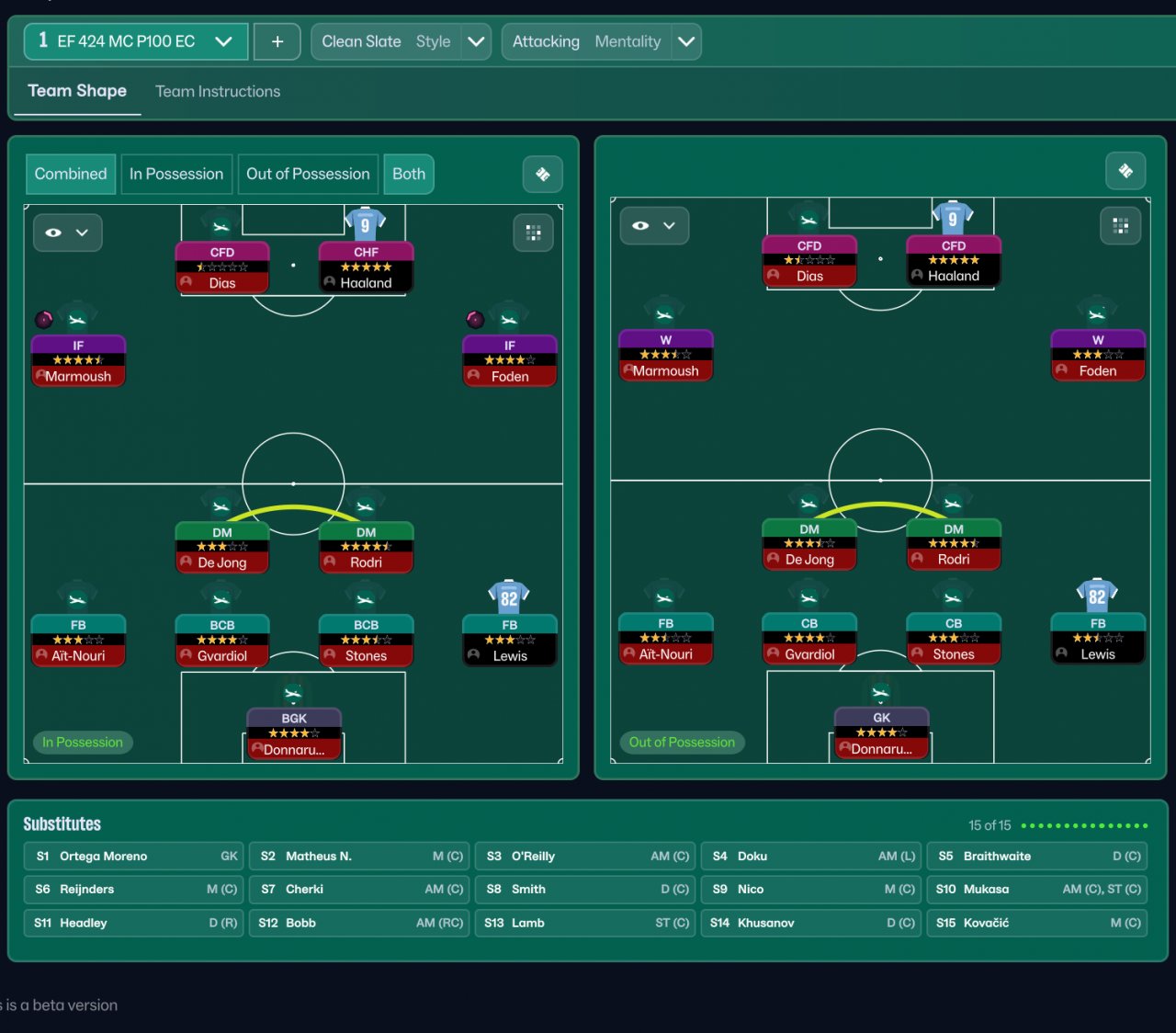Open Rodri's in-possession DM role selector
The width and height of the screenshot is (1176, 1033).
(366, 532)
